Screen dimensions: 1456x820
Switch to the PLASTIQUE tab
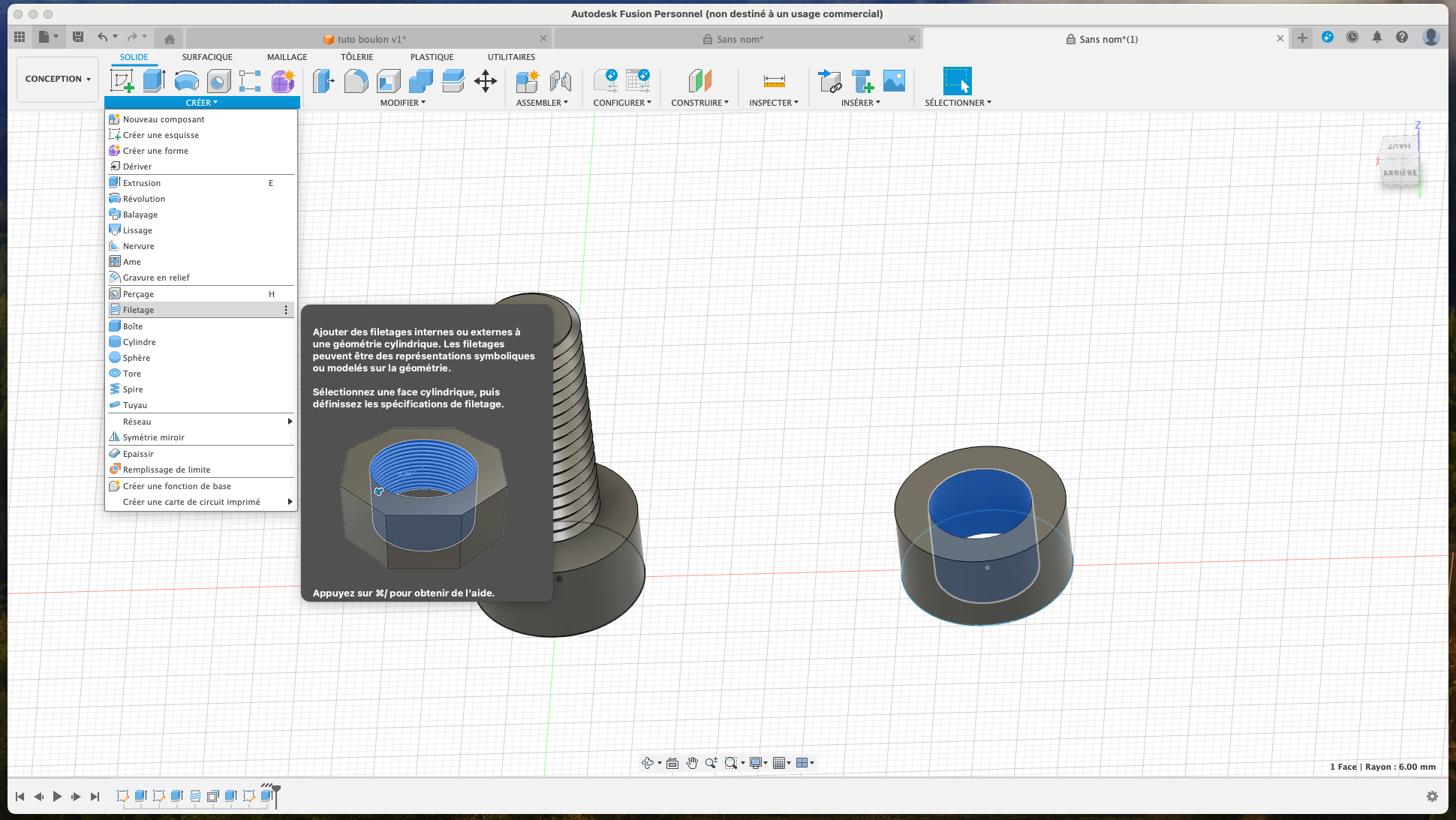[432, 57]
